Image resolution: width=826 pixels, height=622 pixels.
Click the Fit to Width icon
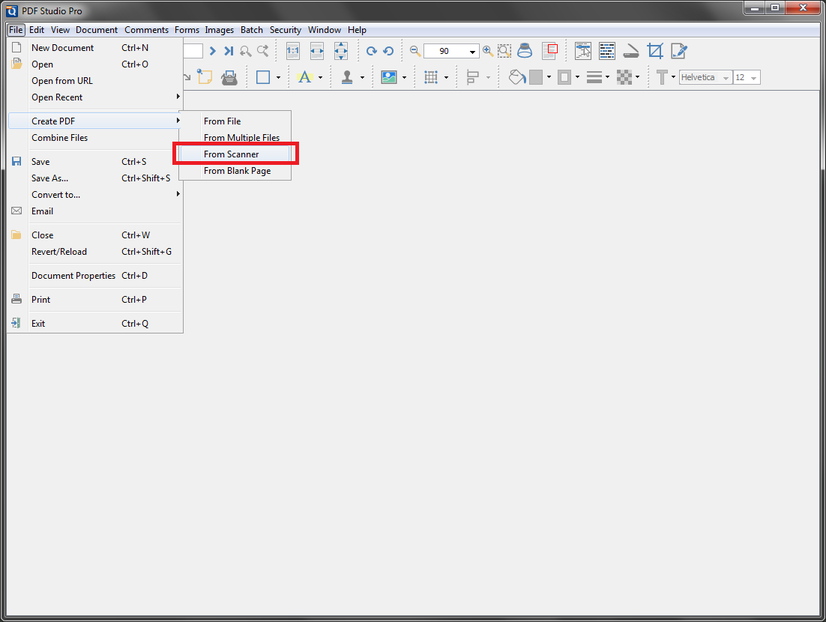point(317,51)
